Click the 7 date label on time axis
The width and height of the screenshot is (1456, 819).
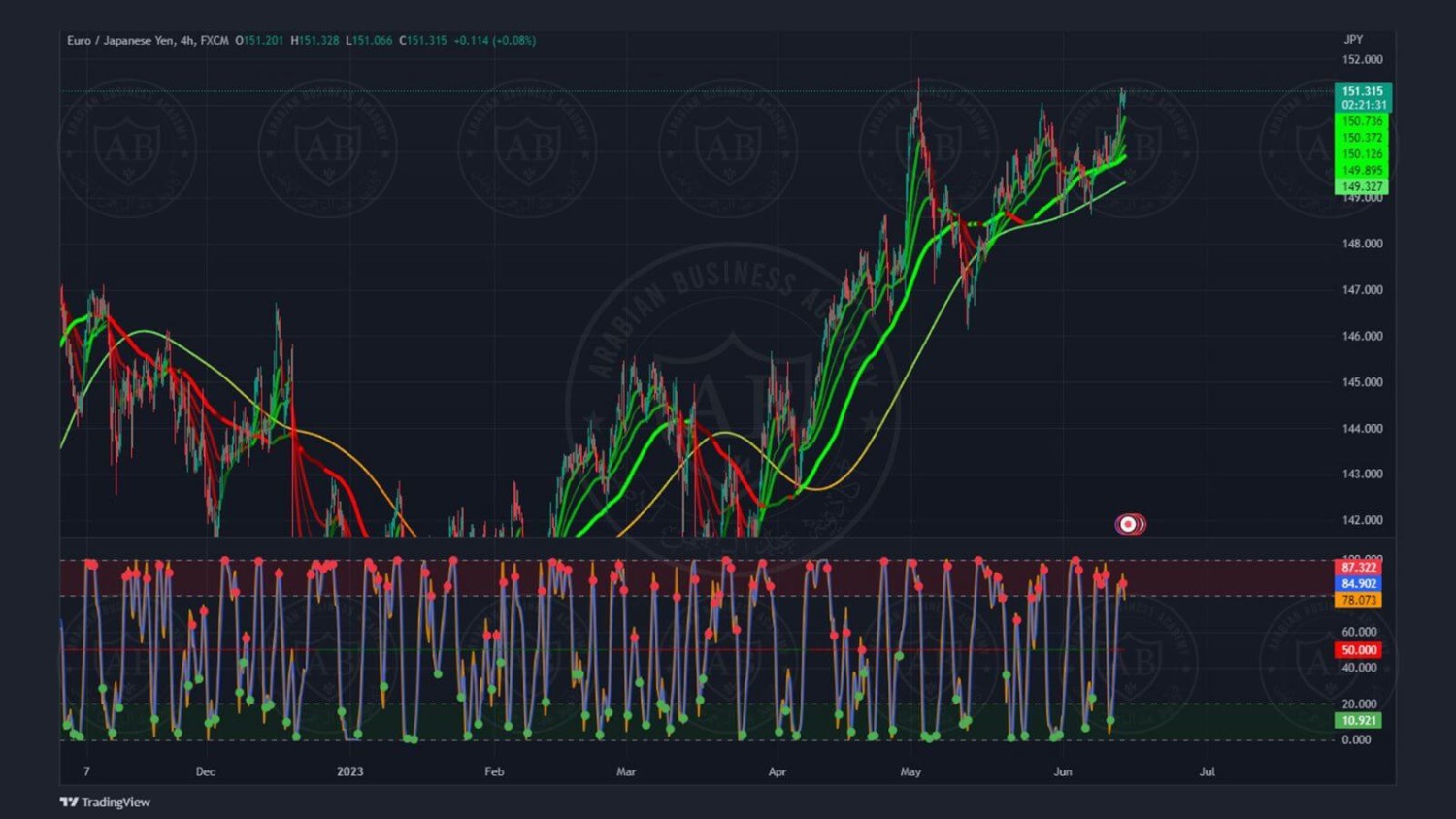tap(86, 771)
